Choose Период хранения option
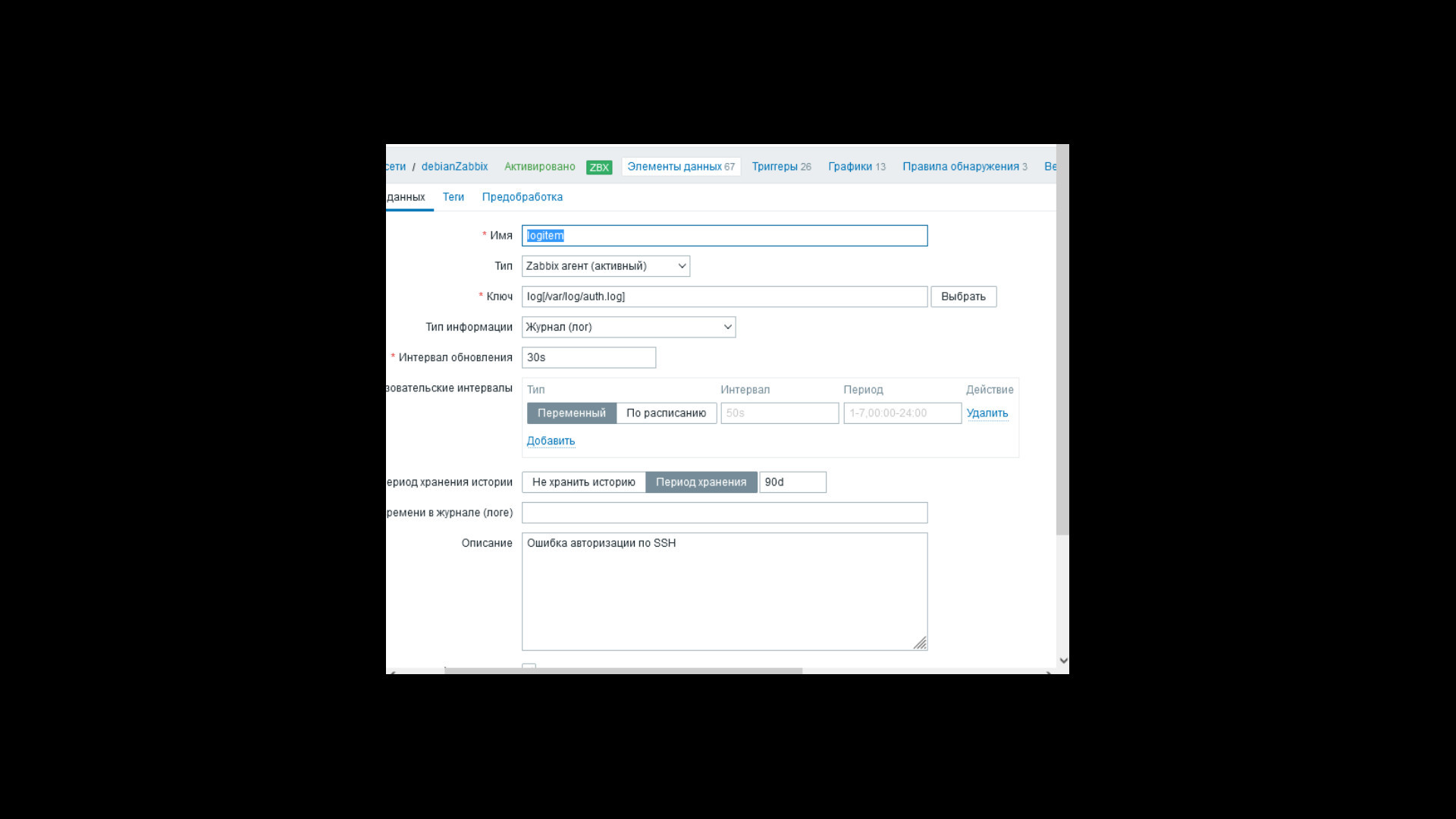Screen dimensions: 1456x819 tap(701, 482)
